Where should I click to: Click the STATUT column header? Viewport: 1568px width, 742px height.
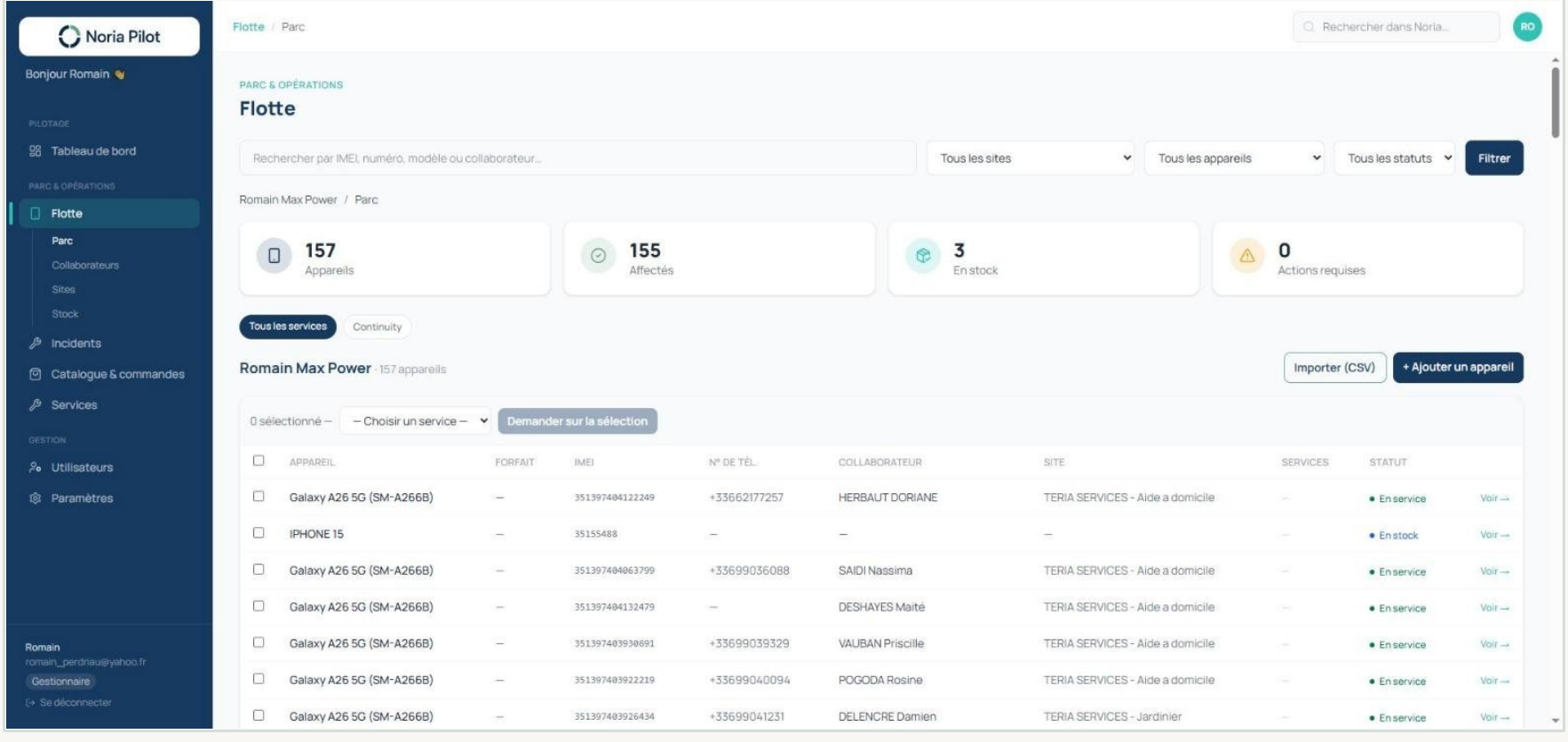[1388, 462]
